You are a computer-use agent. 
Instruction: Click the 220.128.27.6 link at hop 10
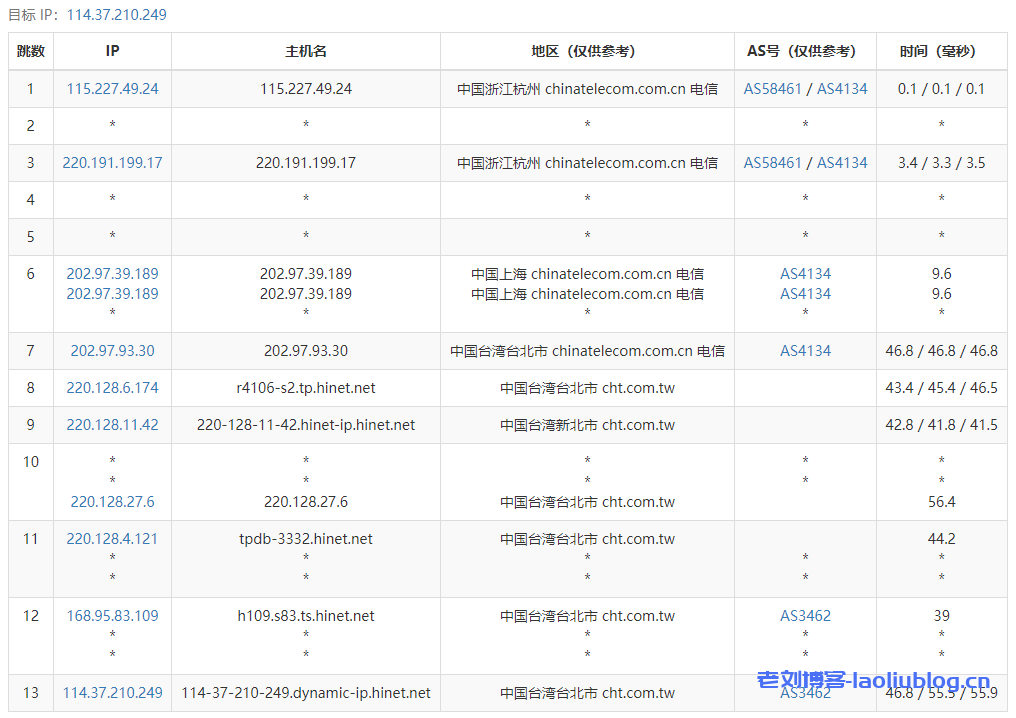tap(112, 502)
